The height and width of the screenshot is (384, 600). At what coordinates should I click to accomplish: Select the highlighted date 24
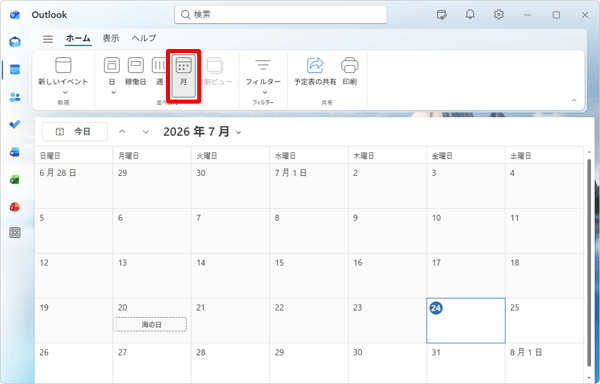(x=466, y=321)
